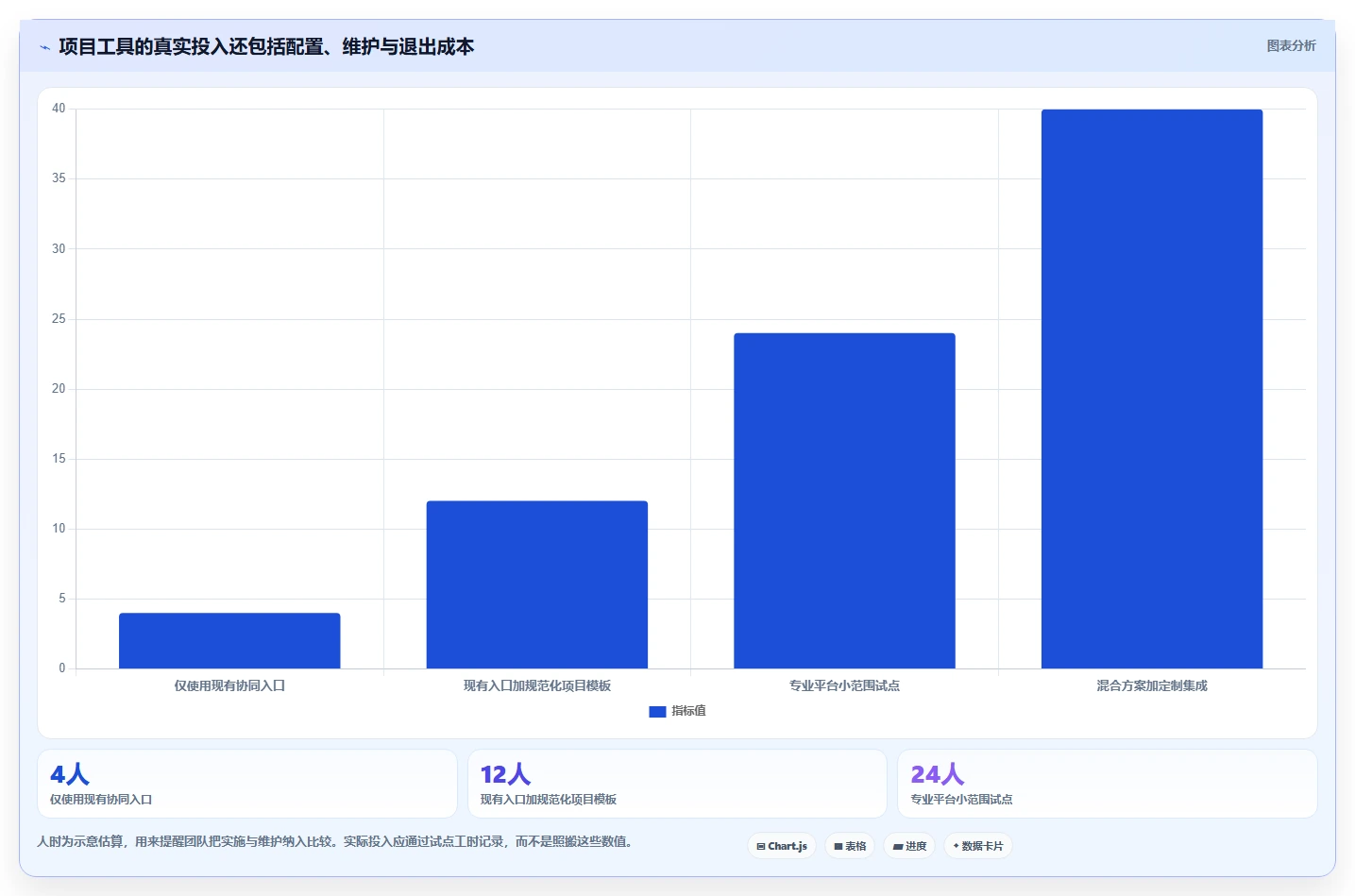This screenshot has width=1355, height=896.
Task: Click the y-axis value 35
Action: click(59, 178)
